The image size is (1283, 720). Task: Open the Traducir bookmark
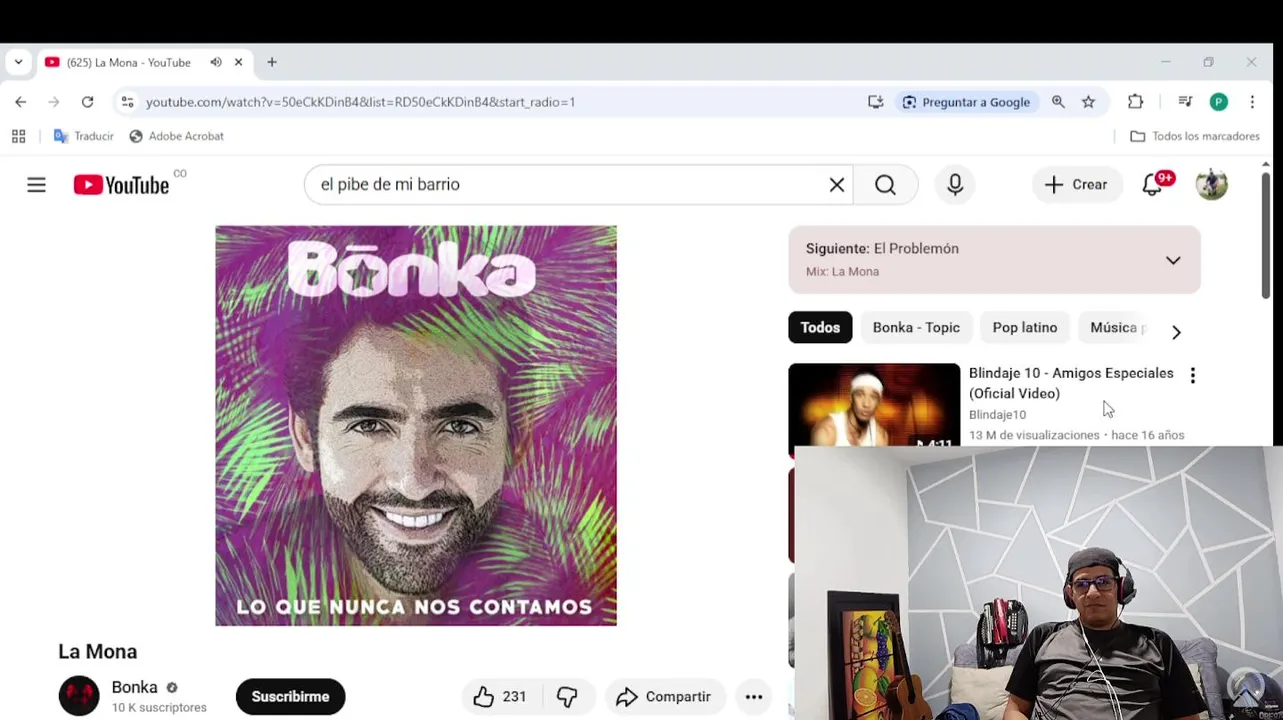pyautogui.click(x=84, y=136)
